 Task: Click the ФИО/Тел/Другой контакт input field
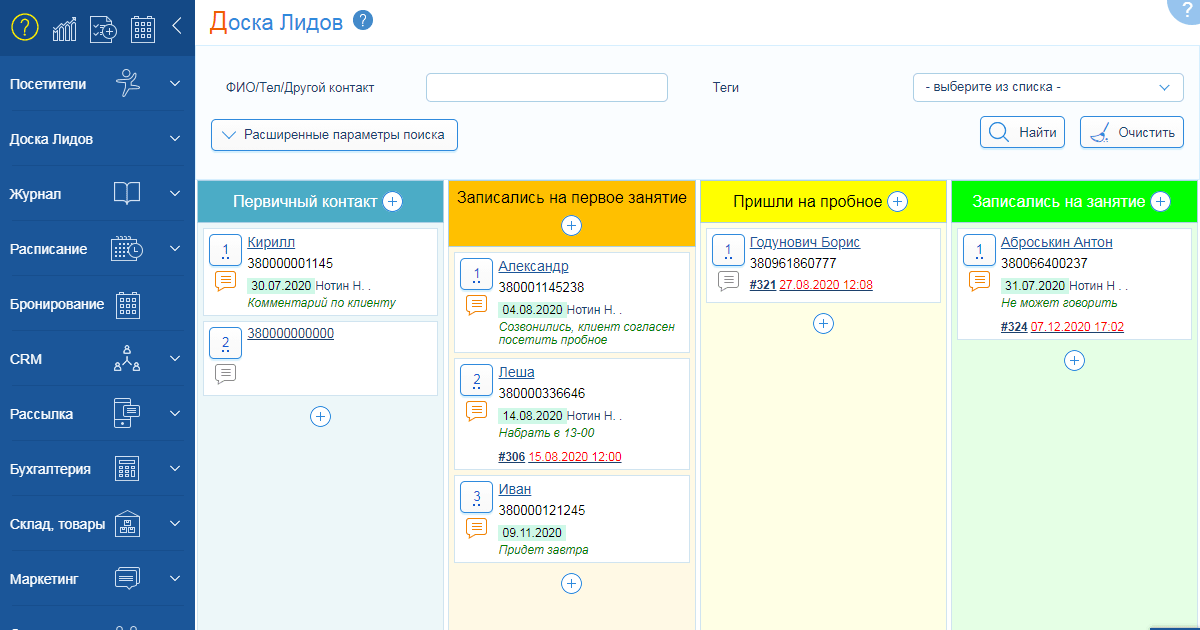tap(546, 88)
